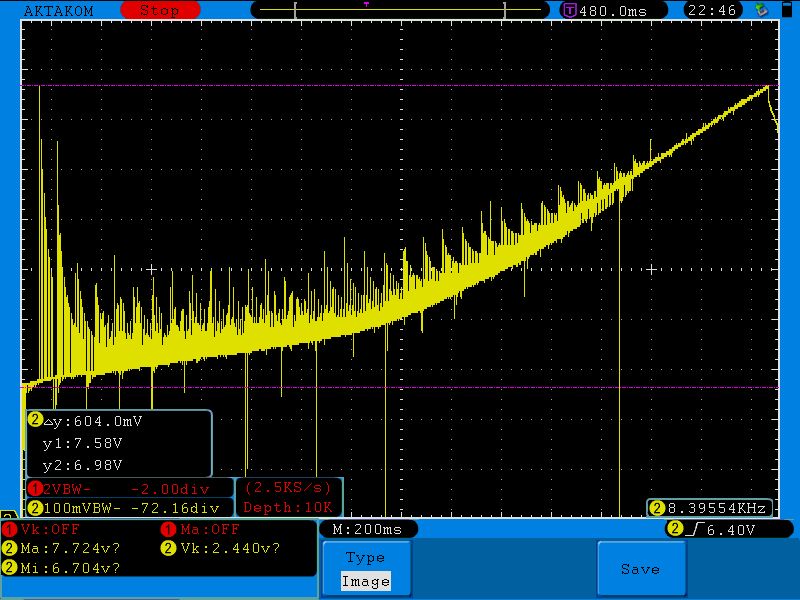Click the USB connection icon
800x600 pixels.
(x=762, y=10)
